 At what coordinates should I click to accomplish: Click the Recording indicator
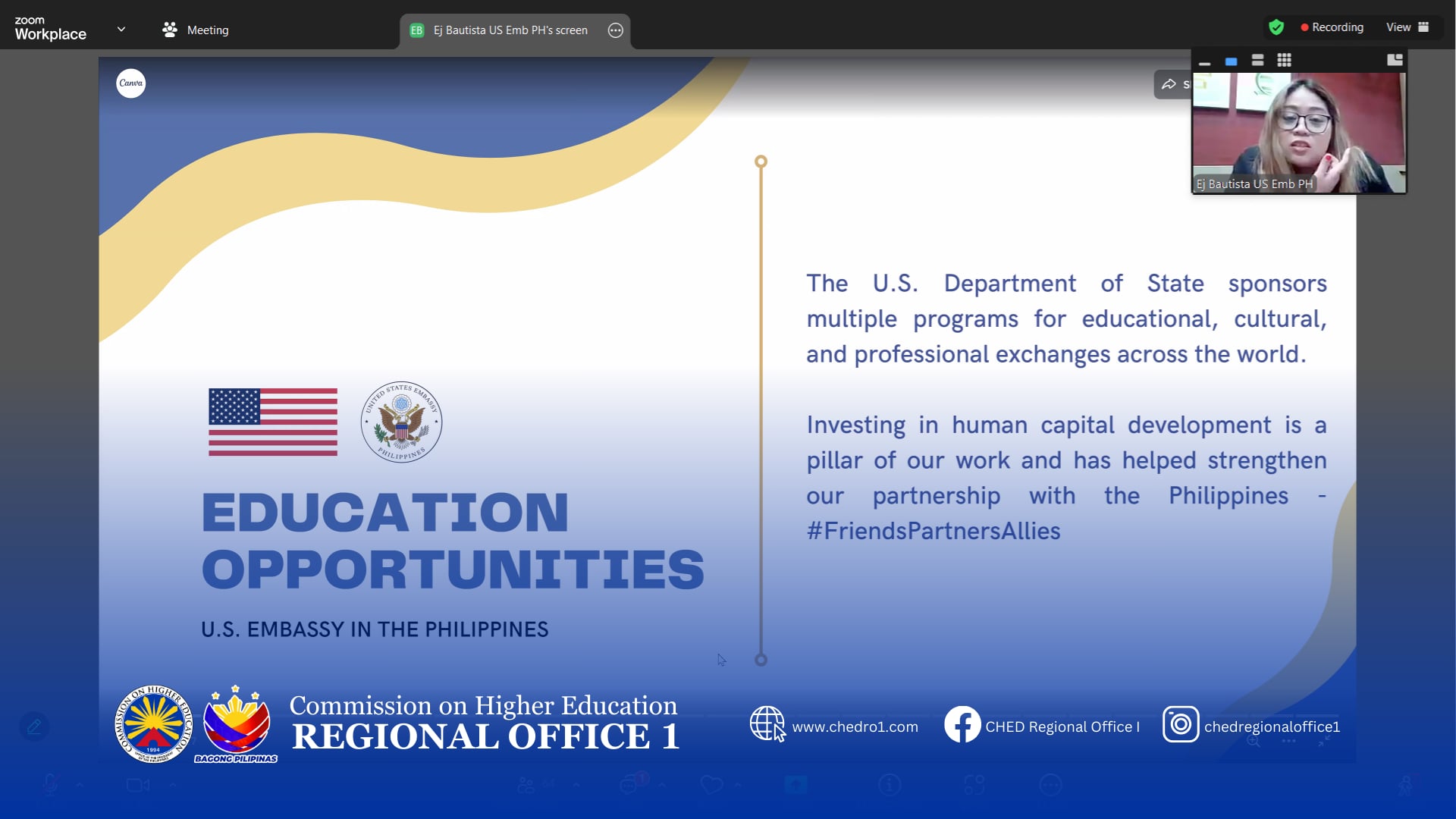[1332, 27]
